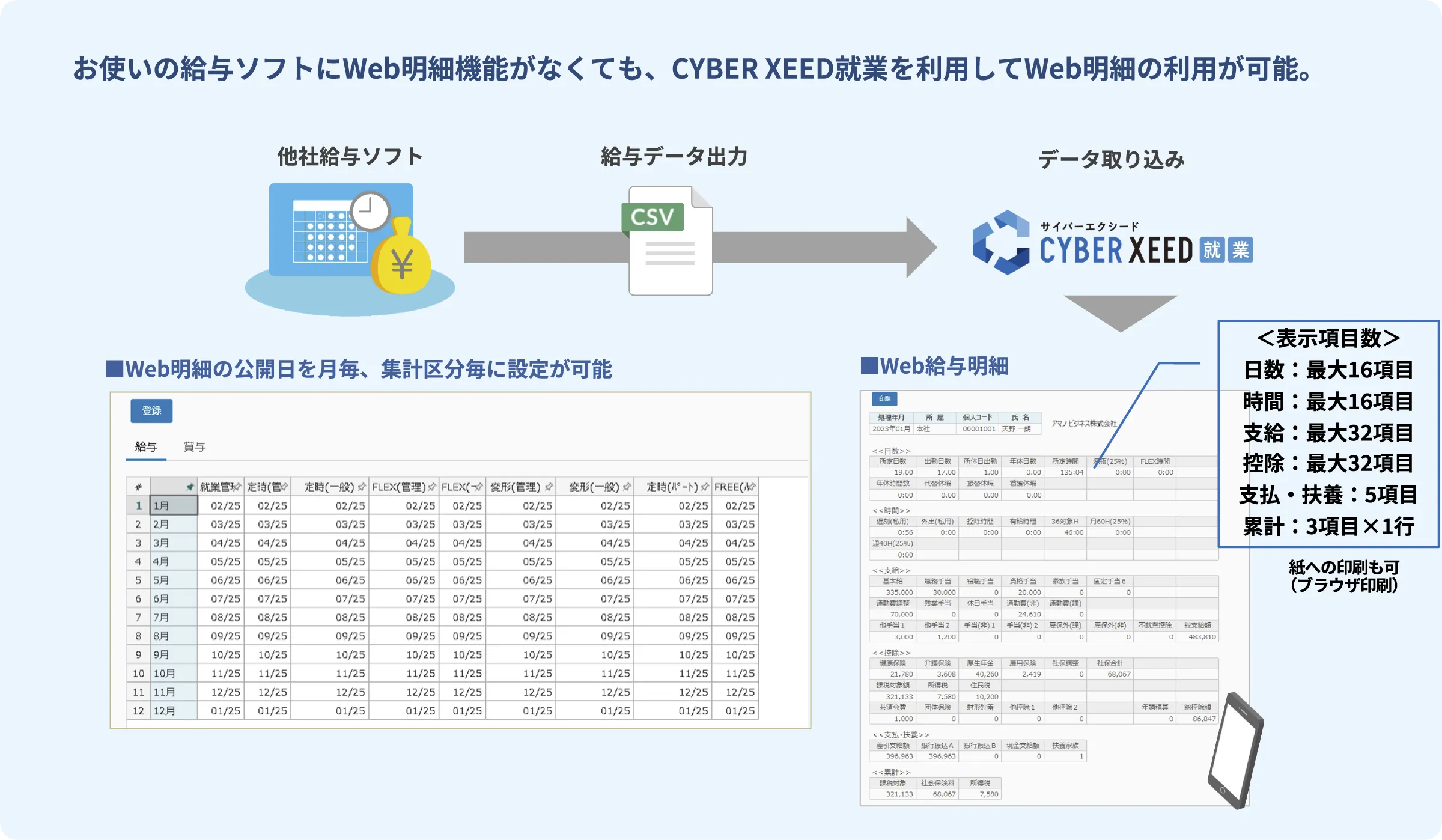The image size is (1442, 840).
Task: Pin the FLEX(管理) column
Action: tap(432, 487)
